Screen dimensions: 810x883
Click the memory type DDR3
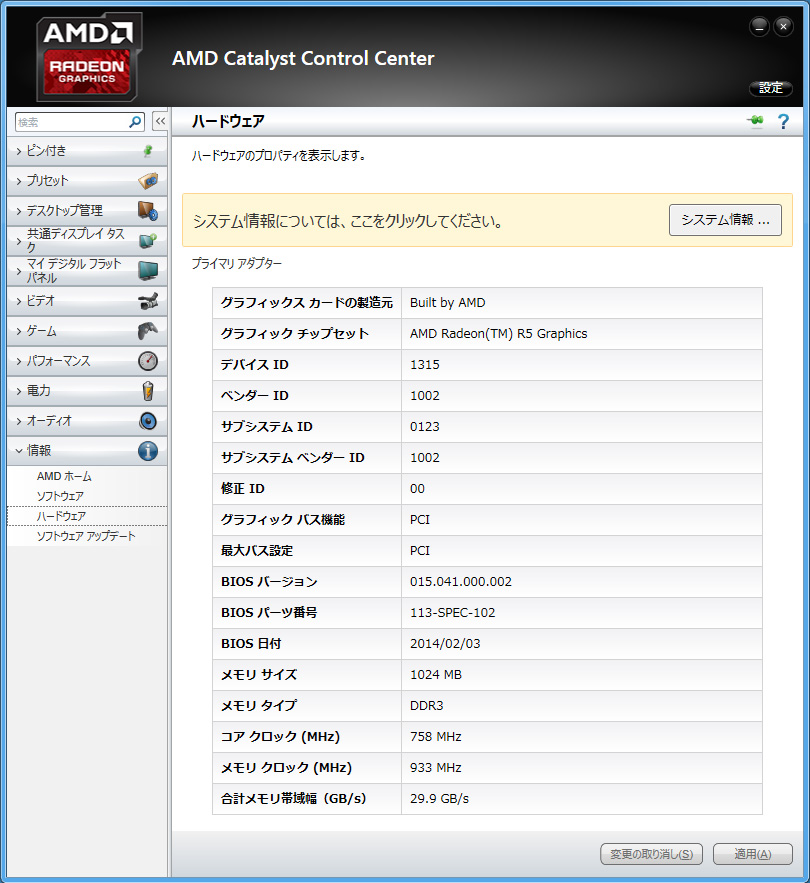(426, 706)
